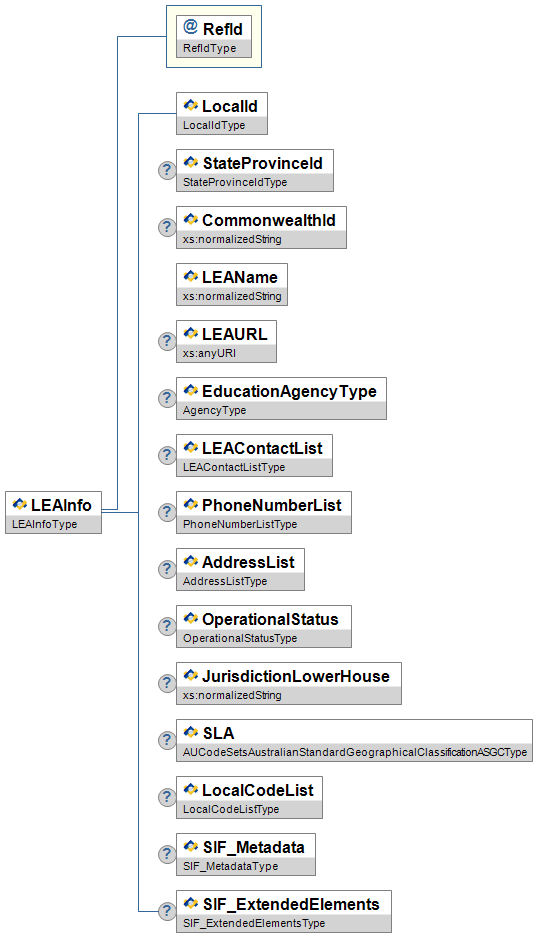The image size is (555, 937).
Task: Click the help icon next to LEAURL
Action: 167,341
